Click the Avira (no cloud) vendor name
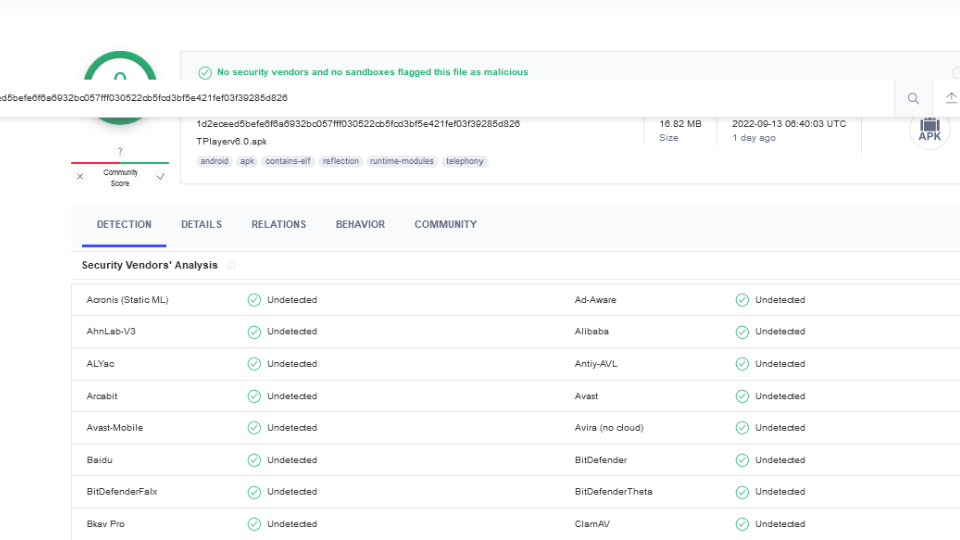 click(609, 428)
